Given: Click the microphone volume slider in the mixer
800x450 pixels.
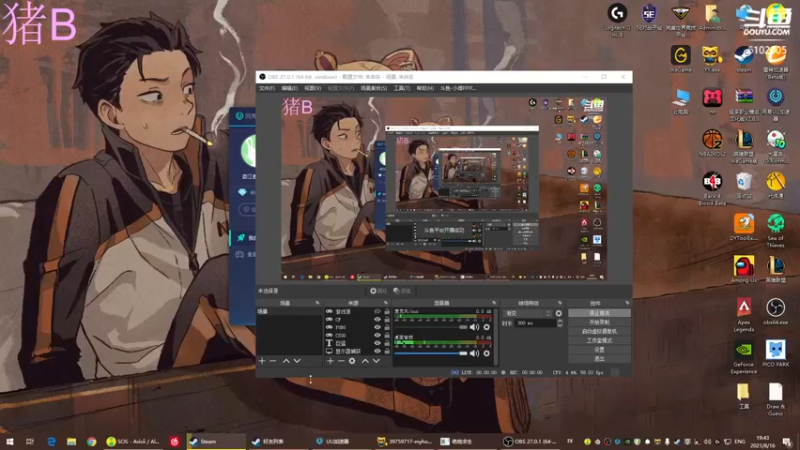Looking at the screenshot, I should pyautogui.click(x=431, y=327).
